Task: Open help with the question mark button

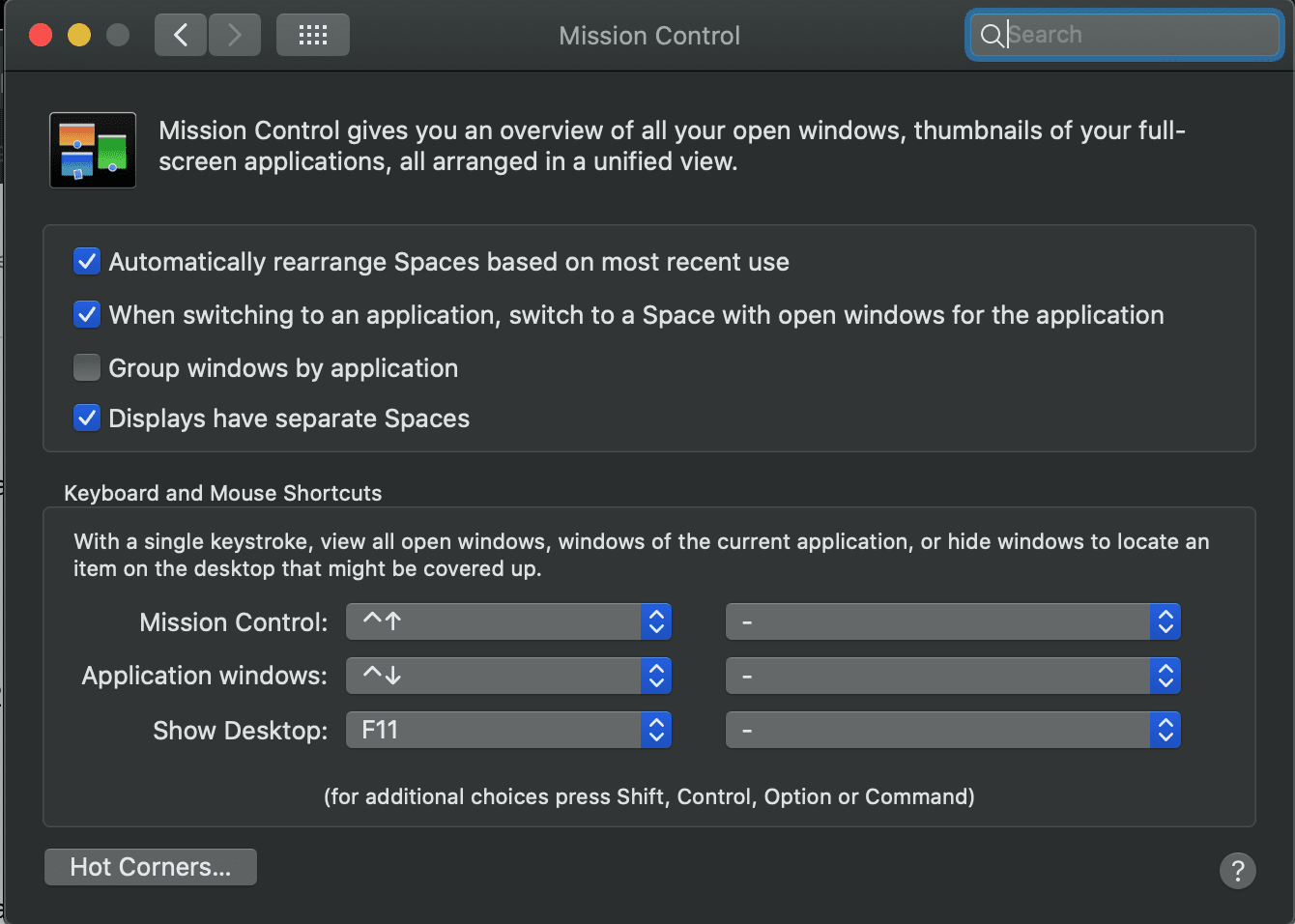Action: (1237, 870)
